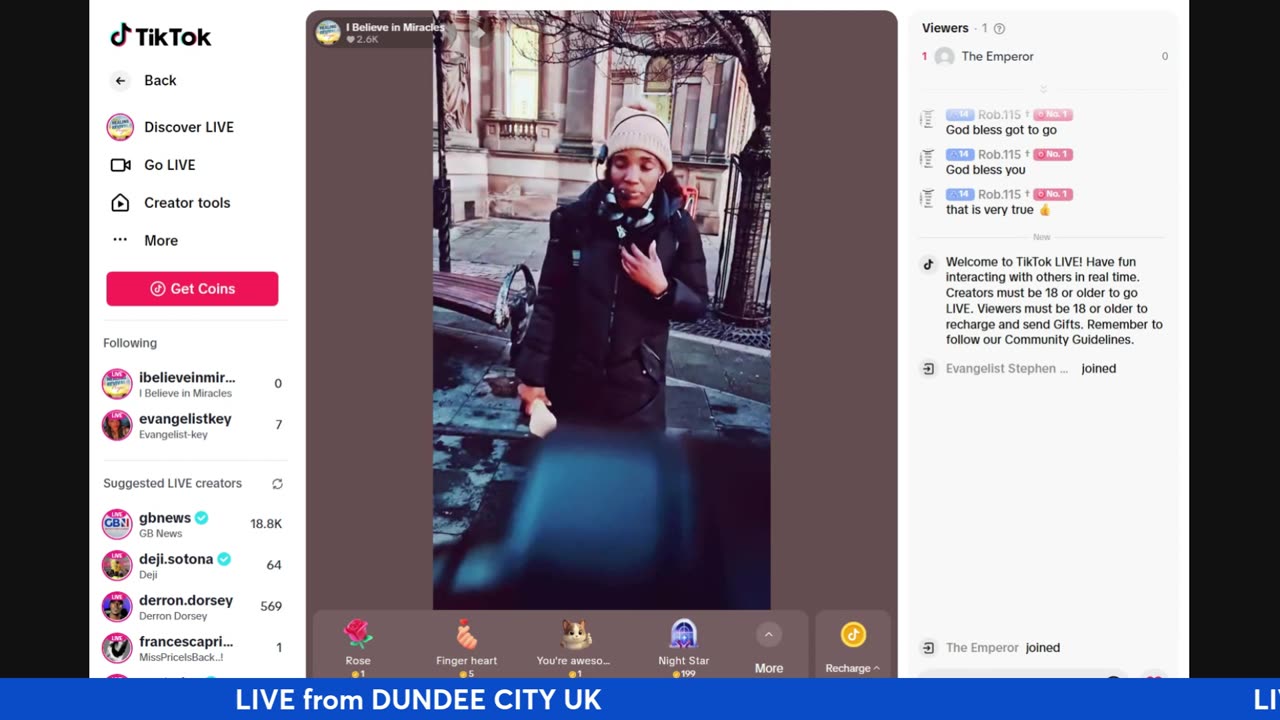Click the I Believe in Miracles stream title
This screenshot has height=720, width=1280.
(395, 27)
